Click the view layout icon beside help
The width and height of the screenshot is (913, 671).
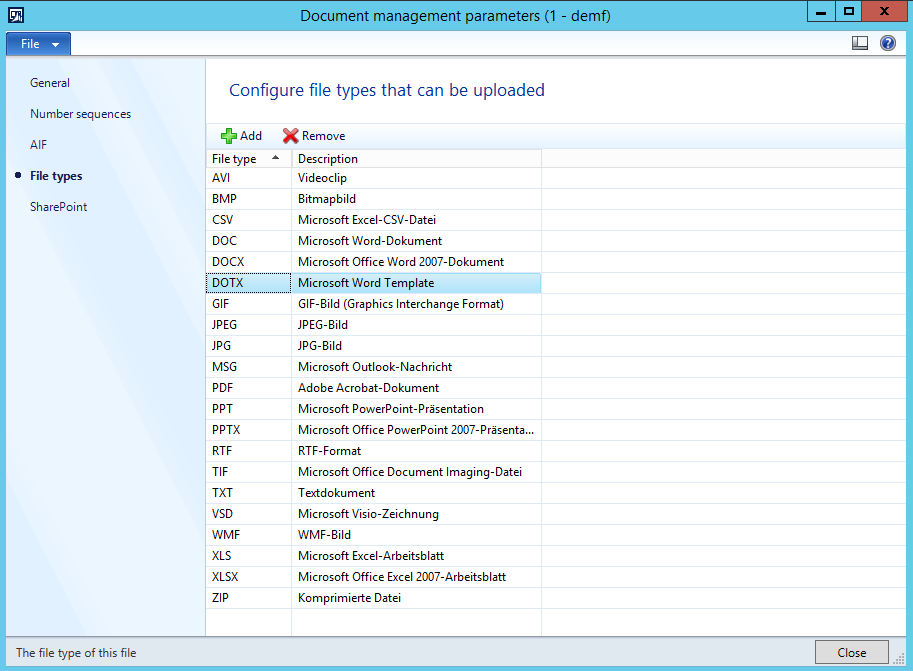[860, 43]
